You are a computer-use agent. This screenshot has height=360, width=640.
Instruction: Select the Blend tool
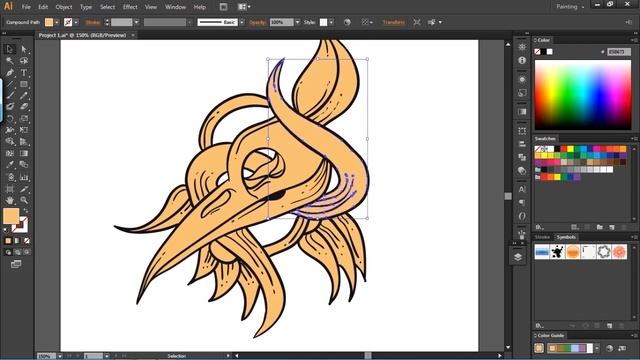click(24, 165)
